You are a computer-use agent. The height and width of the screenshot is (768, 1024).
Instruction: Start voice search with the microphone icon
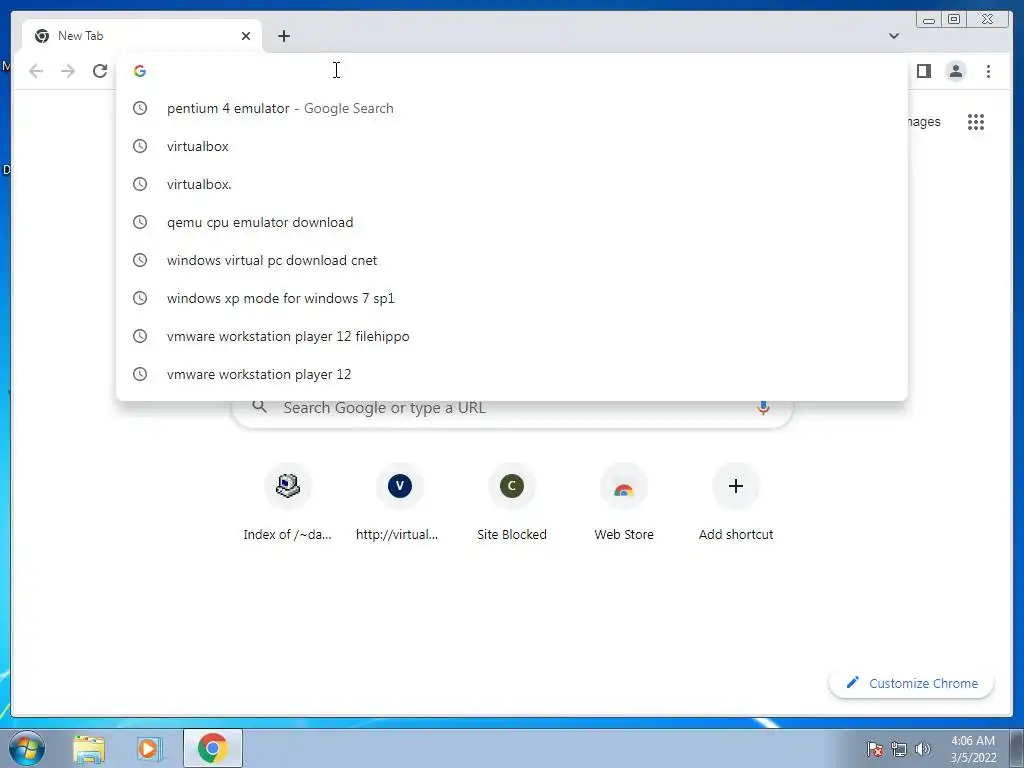pyautogui.click(x=763, y=408)
